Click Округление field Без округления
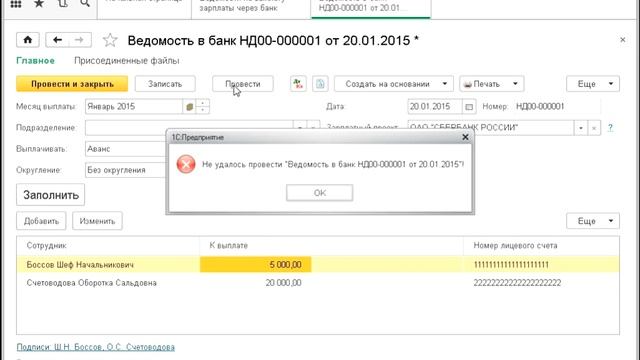 (x=126, y=170)
